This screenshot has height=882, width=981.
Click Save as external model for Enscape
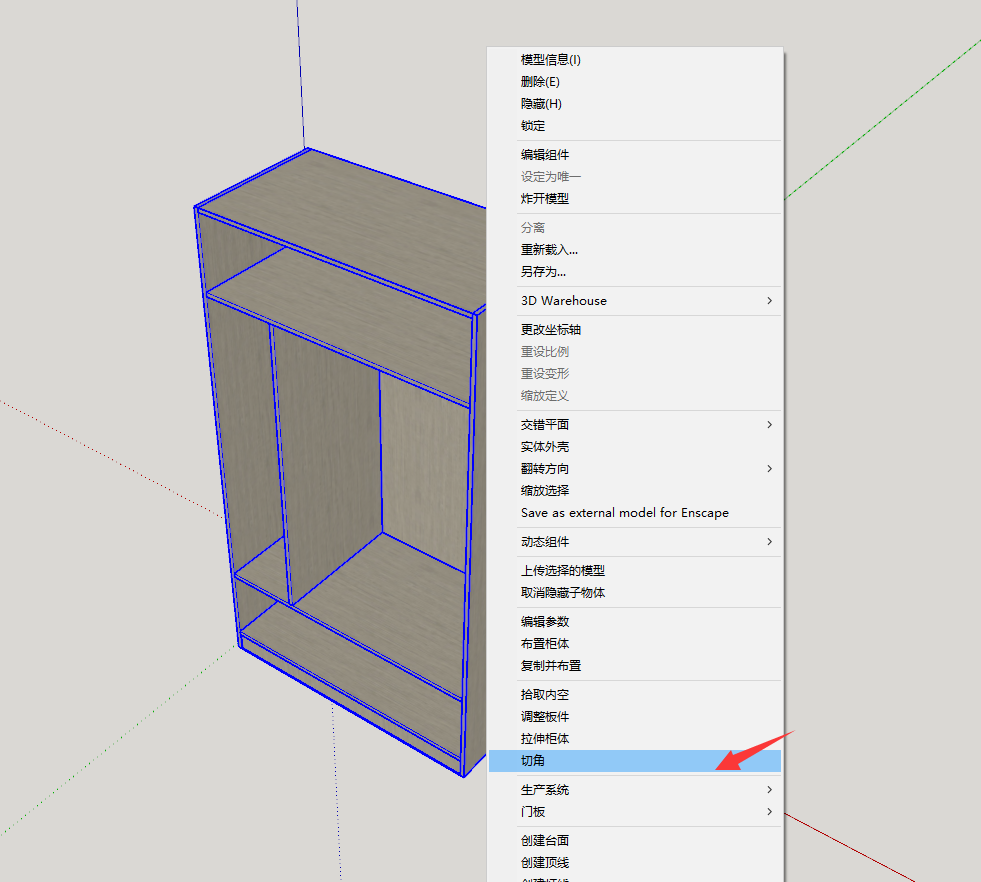click(x=625, y=513)
